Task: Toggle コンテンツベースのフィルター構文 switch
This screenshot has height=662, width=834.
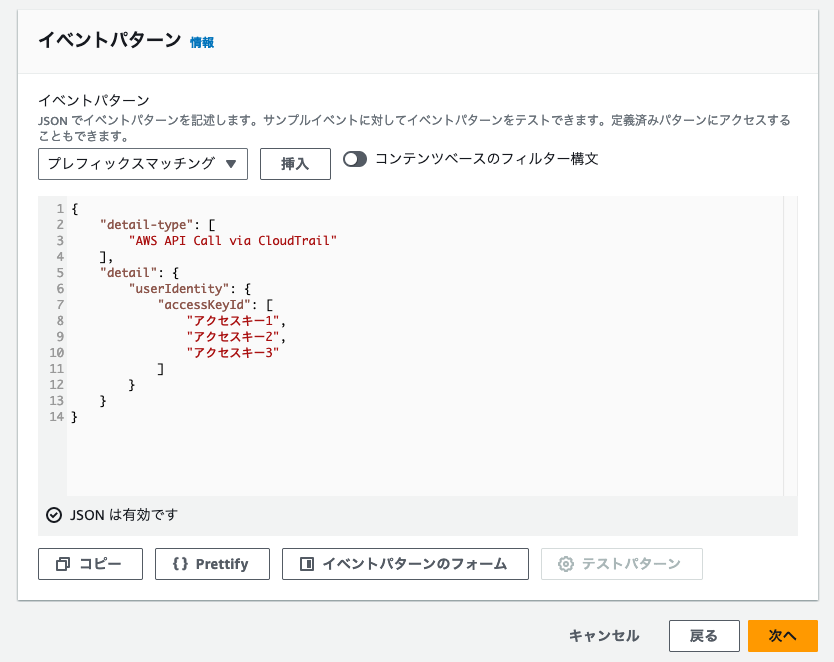Action: (x=355, y=159)
